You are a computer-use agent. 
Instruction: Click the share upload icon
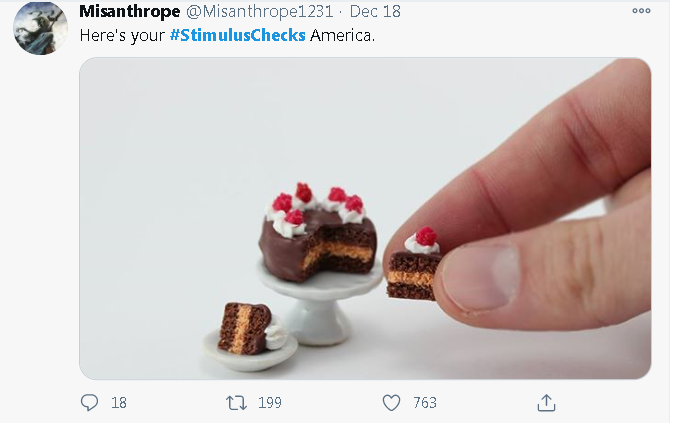click(546, 402)
